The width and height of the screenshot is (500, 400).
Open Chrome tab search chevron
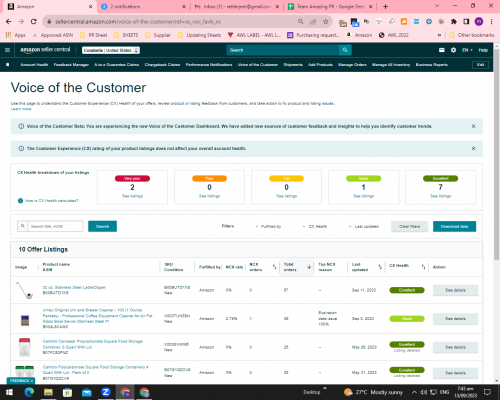coord(437,6)
